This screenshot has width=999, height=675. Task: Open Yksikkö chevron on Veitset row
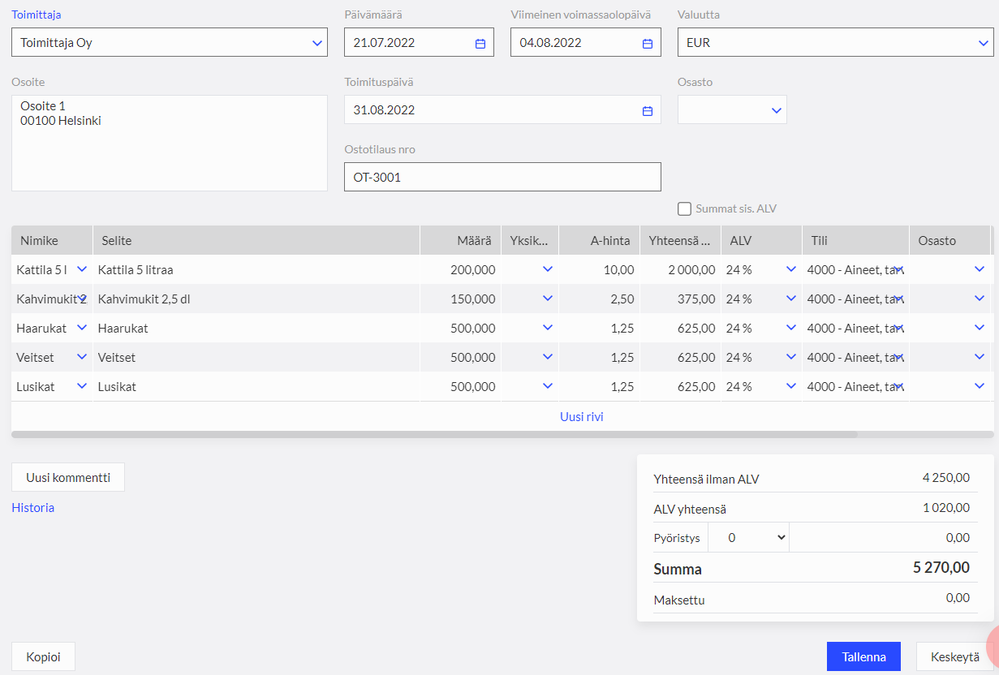(x=547, y=357)
